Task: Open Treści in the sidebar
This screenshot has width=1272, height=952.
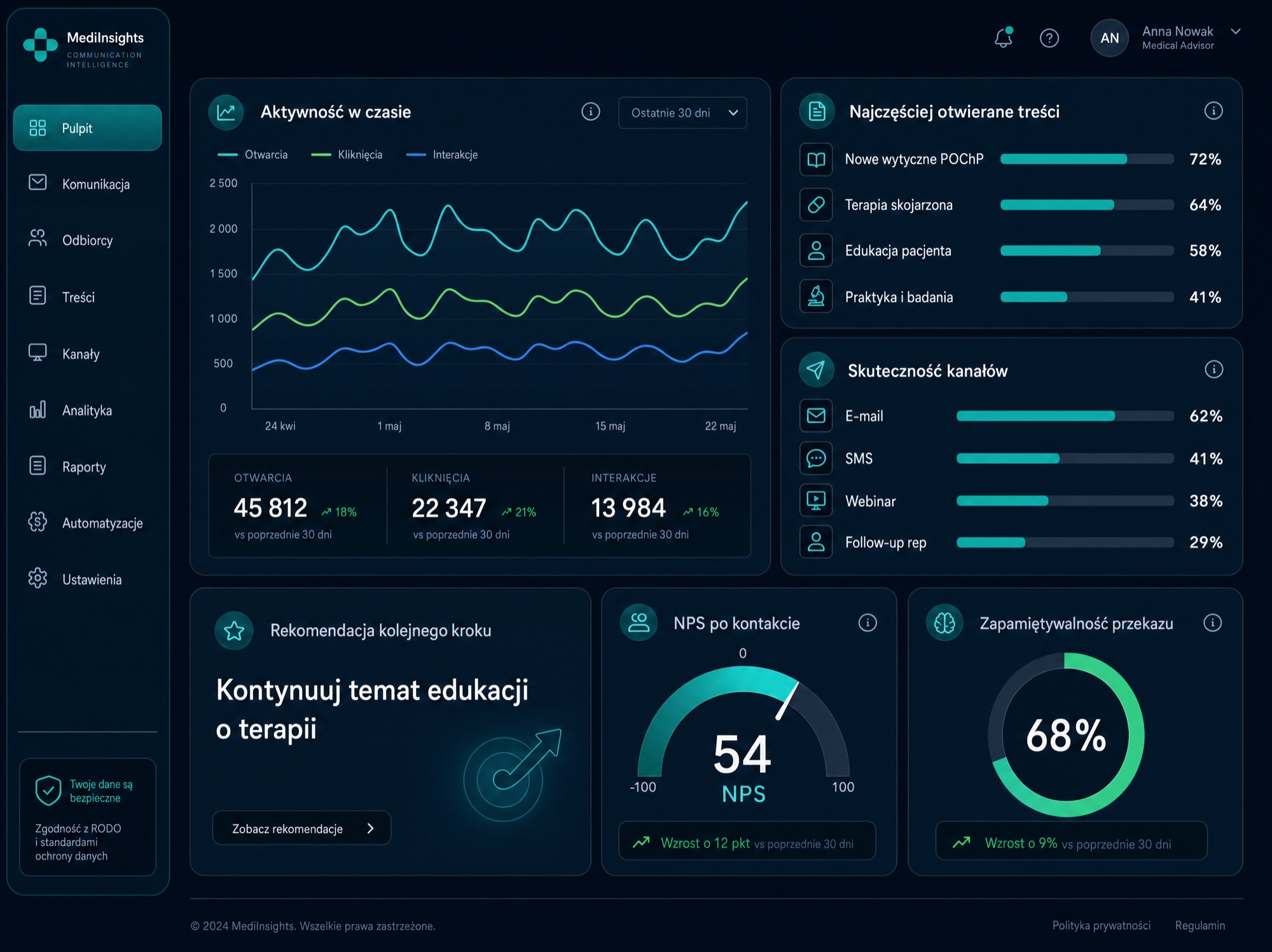Action: coord(88,297)
